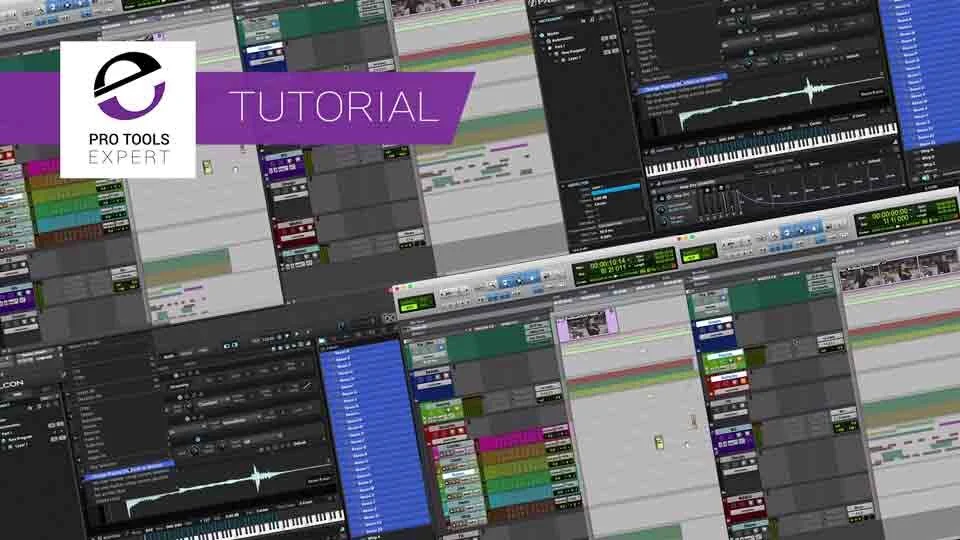
Task: Select the purple track header in right window
Action: point(733,440)
